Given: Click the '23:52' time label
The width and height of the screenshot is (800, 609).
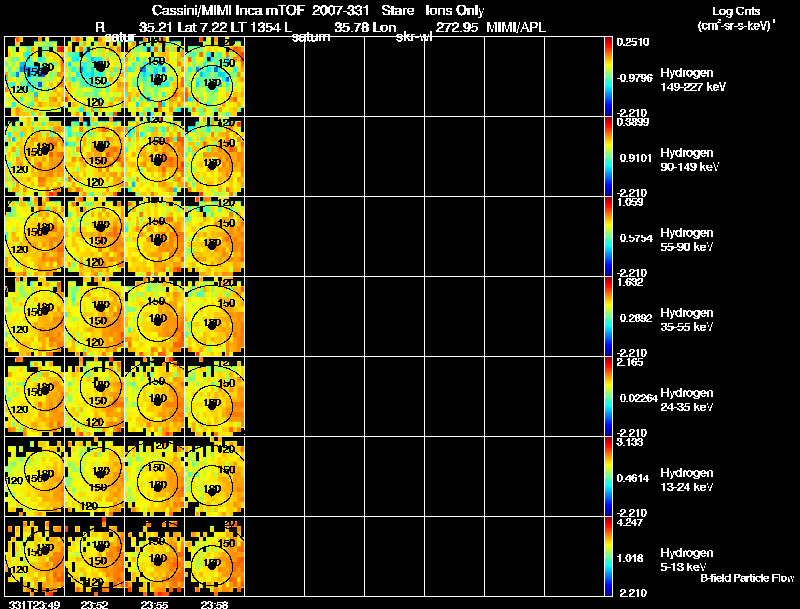Looking at the screenshot, I should tap(94, 604).
